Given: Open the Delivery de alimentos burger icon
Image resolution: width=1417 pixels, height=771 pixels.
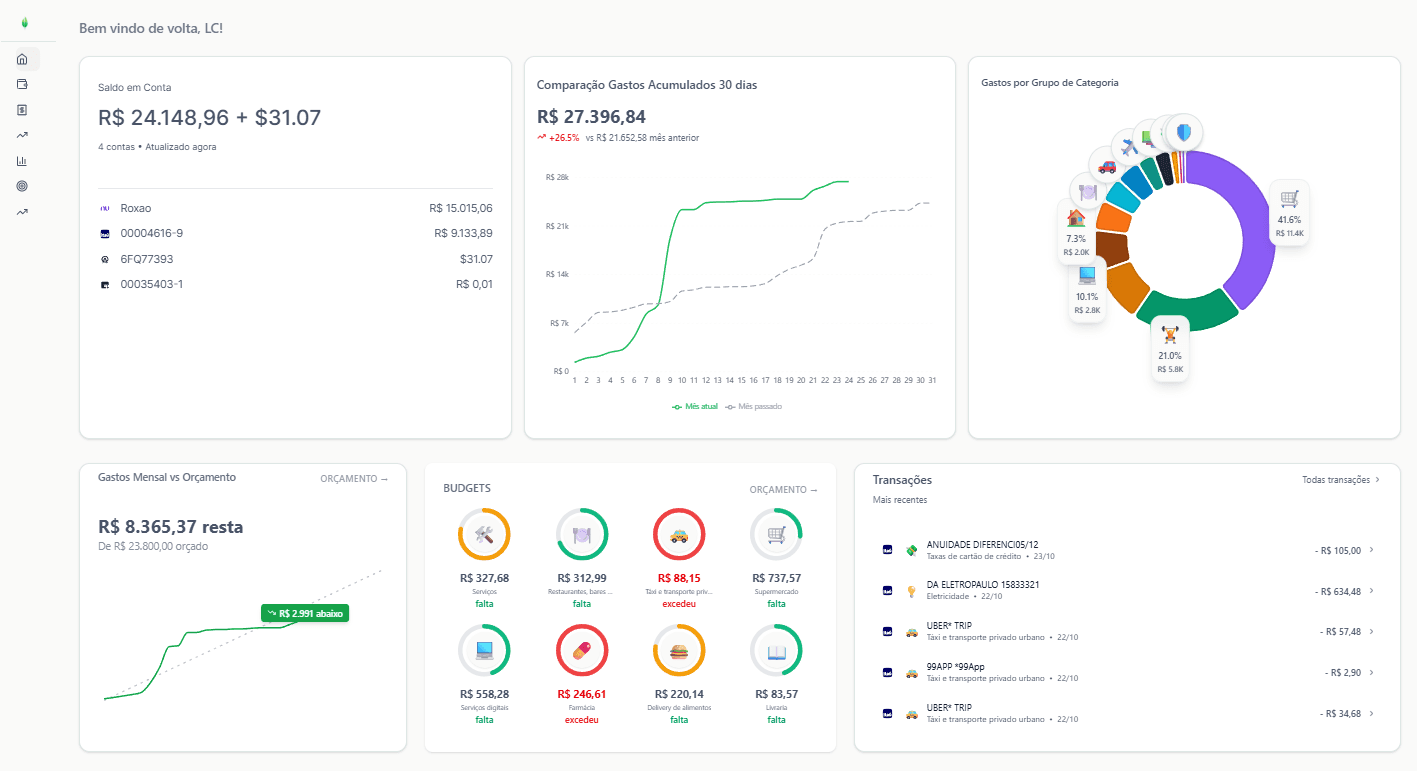Looking at the screenshot, I should [679, 650].
